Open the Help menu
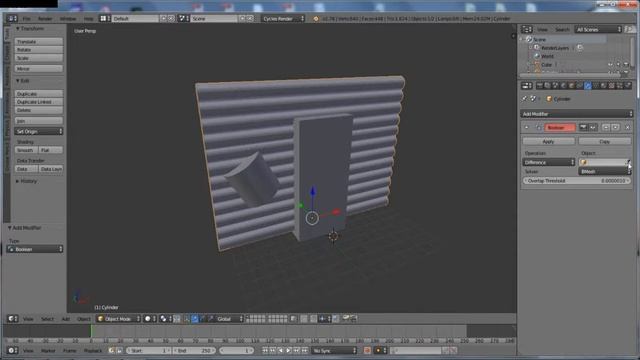Image resolution: width=640 pixels, height=360 pixels. click(88, 18)
